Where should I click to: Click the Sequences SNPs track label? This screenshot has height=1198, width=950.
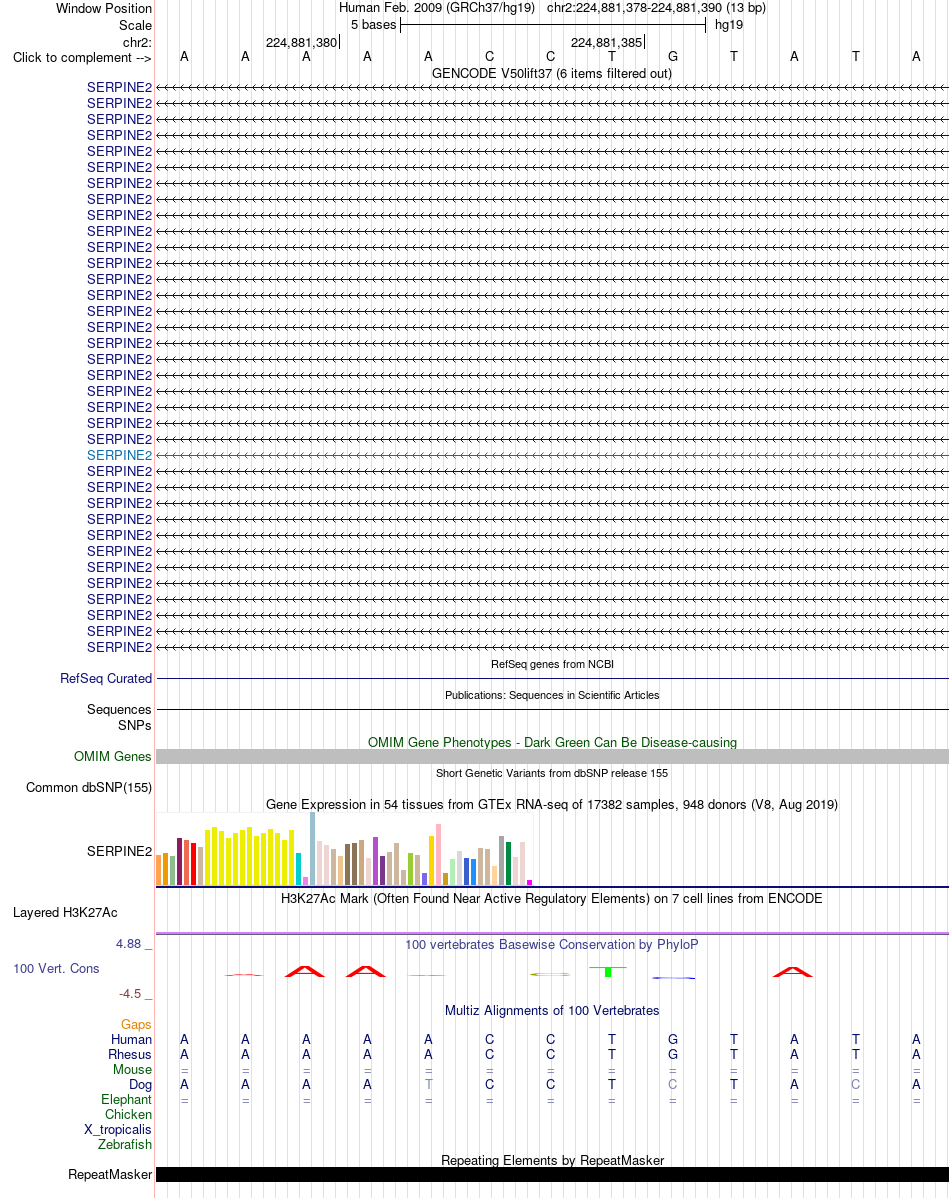click(119, 717)
